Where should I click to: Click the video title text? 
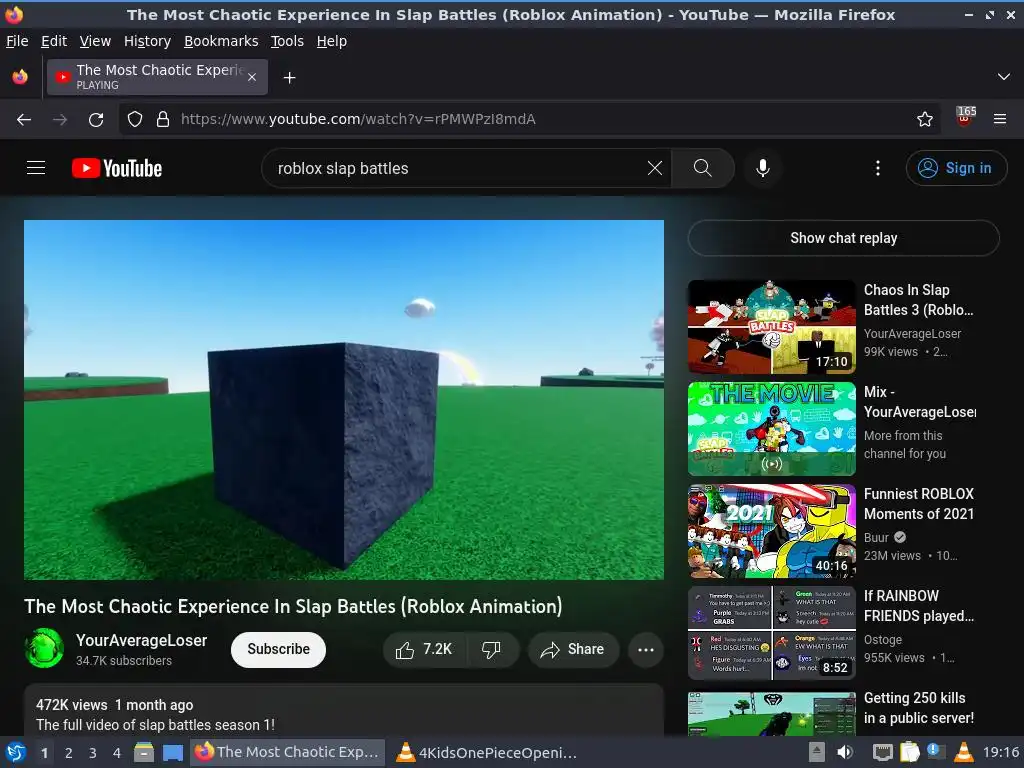click(293, 607)
